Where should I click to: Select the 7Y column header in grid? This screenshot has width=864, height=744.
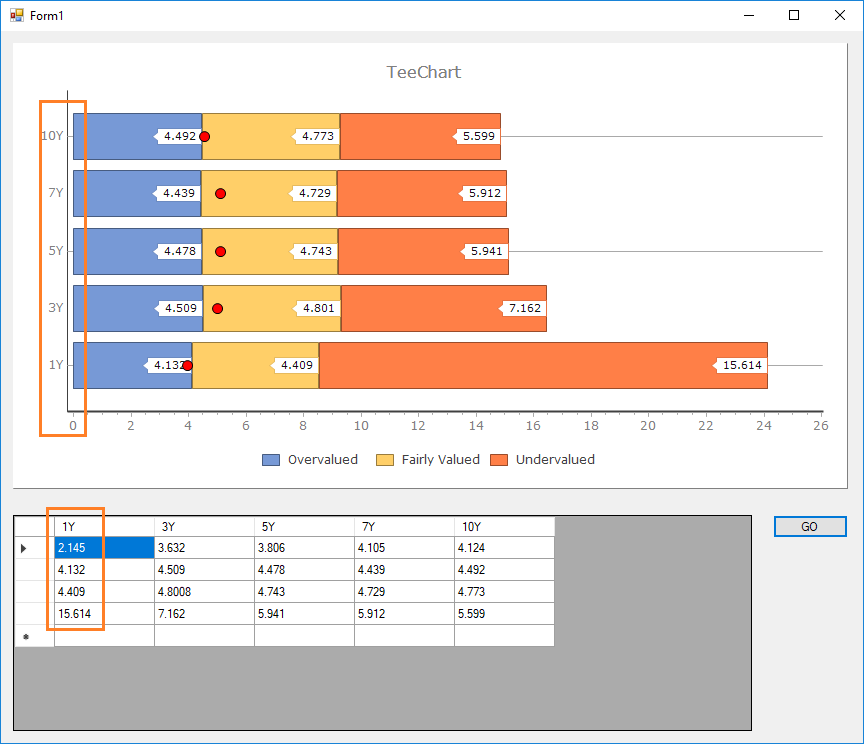[404, 527]
